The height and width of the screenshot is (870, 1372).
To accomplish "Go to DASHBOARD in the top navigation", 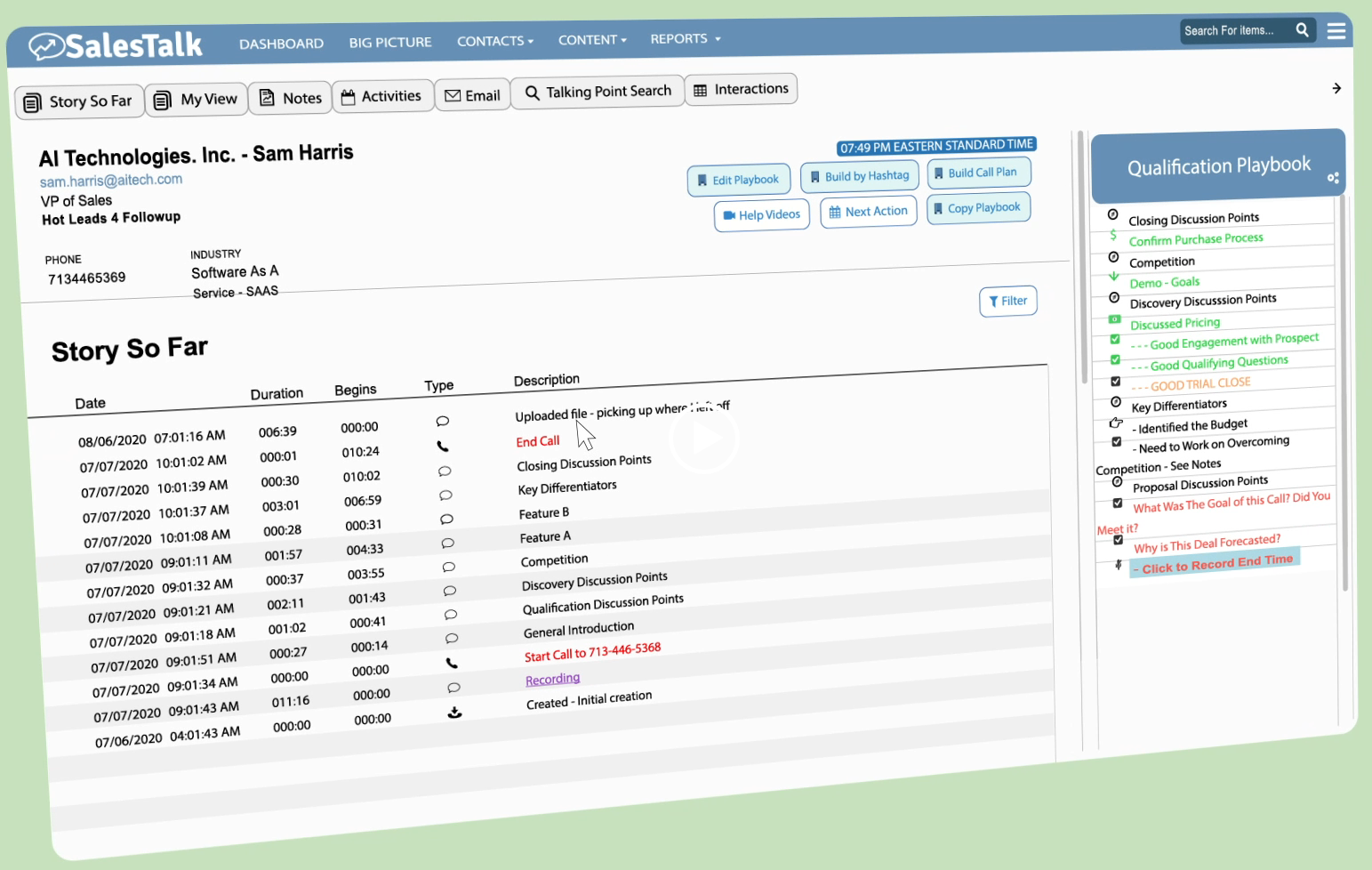I will (x=281, y=44).
